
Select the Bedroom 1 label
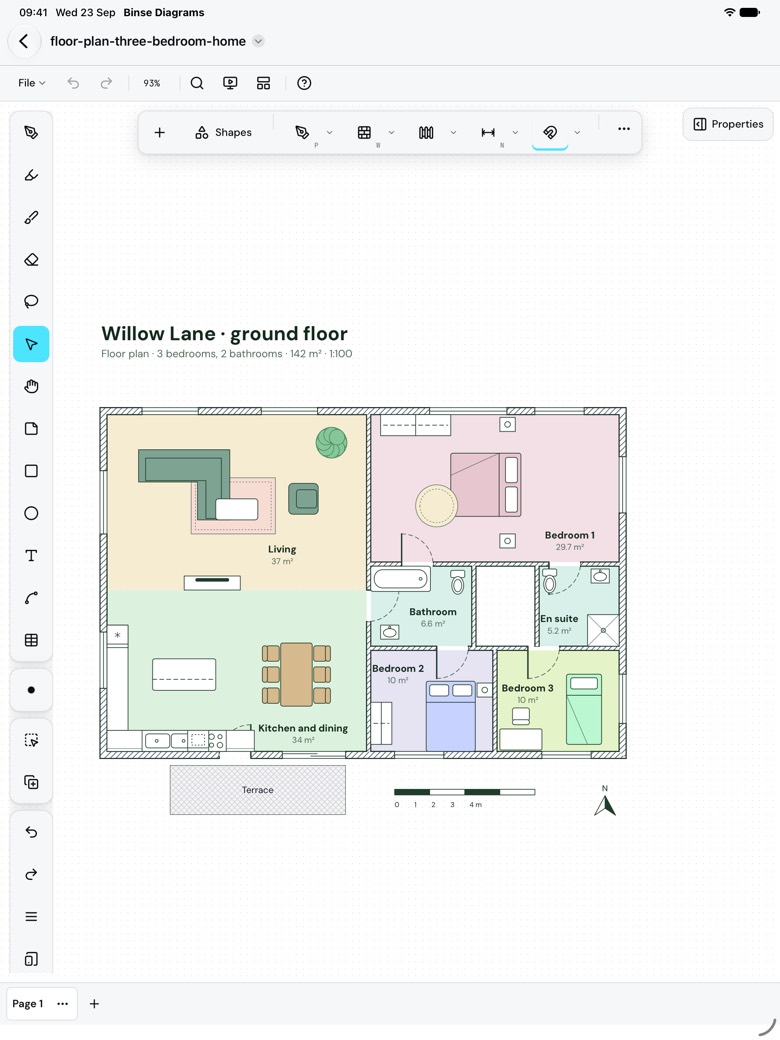(x=570, y=535)
